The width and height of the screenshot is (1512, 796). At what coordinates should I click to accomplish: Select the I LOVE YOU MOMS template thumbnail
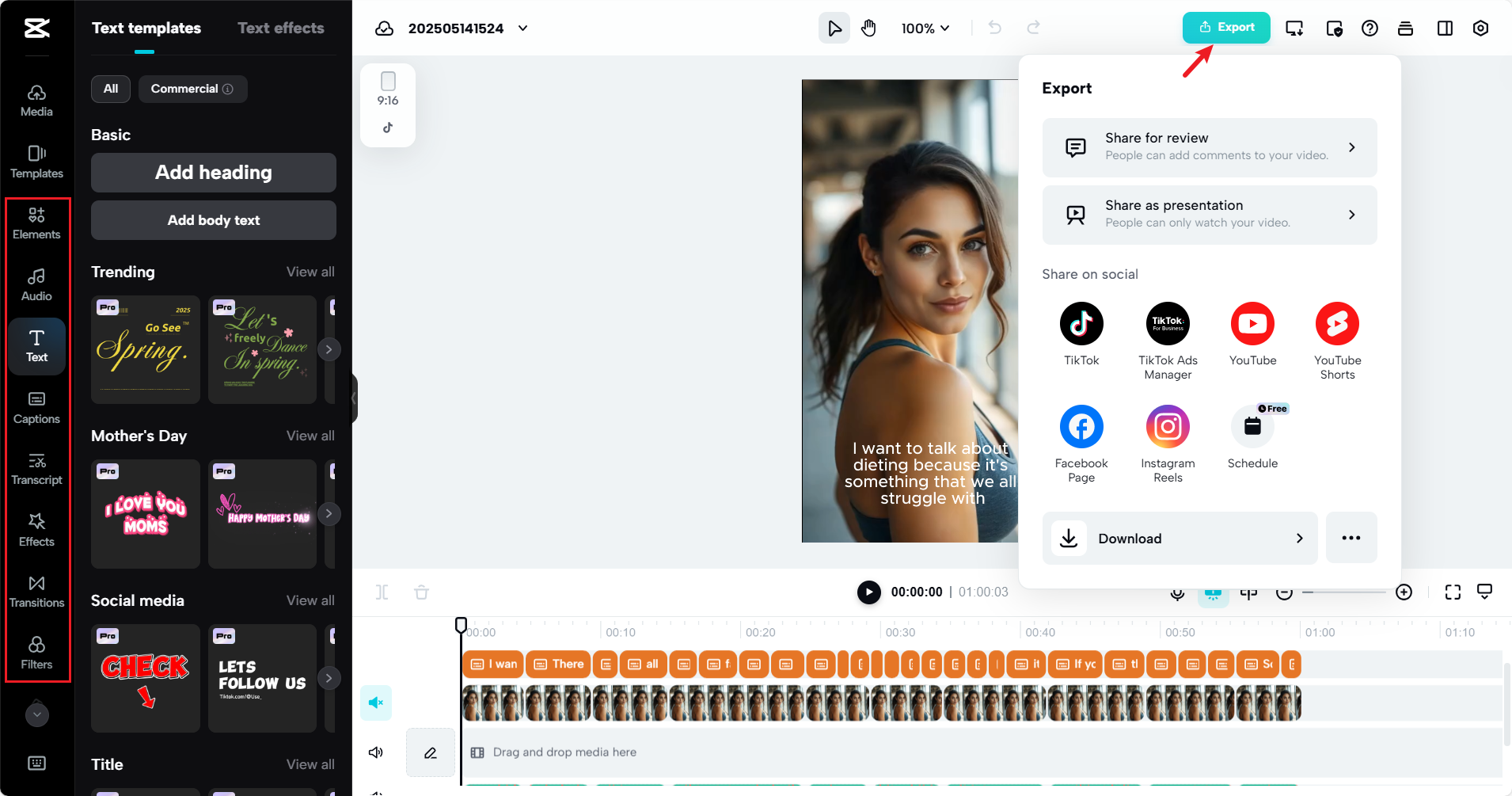click(x=145, y=514)
